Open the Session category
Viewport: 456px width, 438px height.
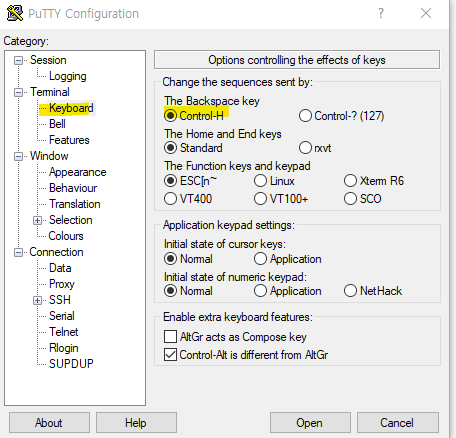[x=48, y=60]
